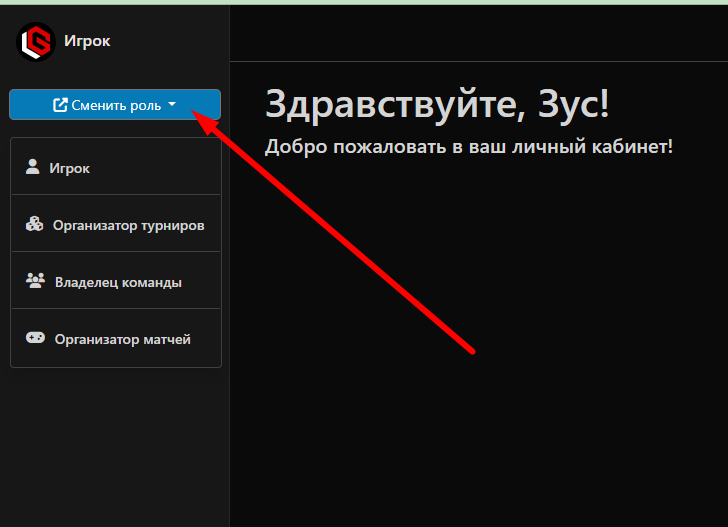Click the external-link icon in Сменить роль
The image size is (728, 527).
[x=60, y=105]
